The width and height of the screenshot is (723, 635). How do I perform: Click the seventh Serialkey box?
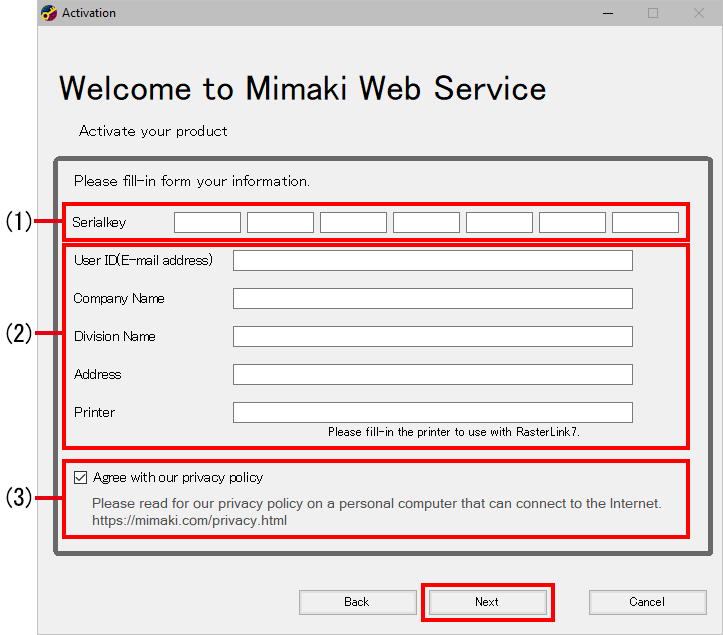(x=646, y=222)
